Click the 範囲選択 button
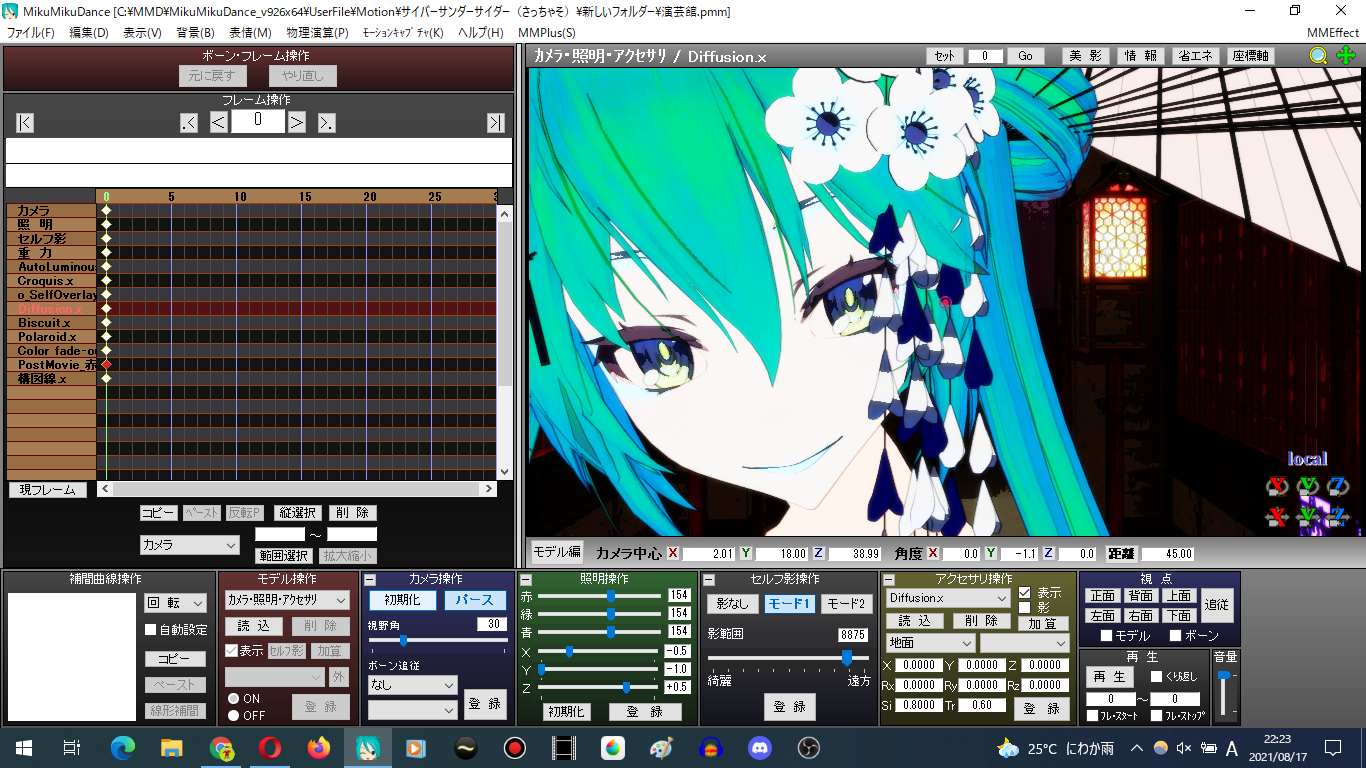Viewport: 1366px width, 768px height. (x=283, y=556)
